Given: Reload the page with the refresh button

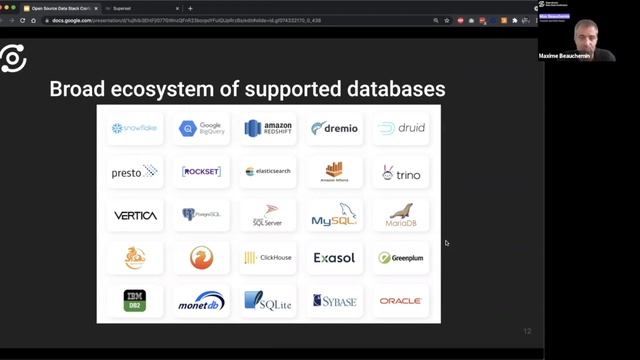Looking at the screenshot, I should click(22, 20).
